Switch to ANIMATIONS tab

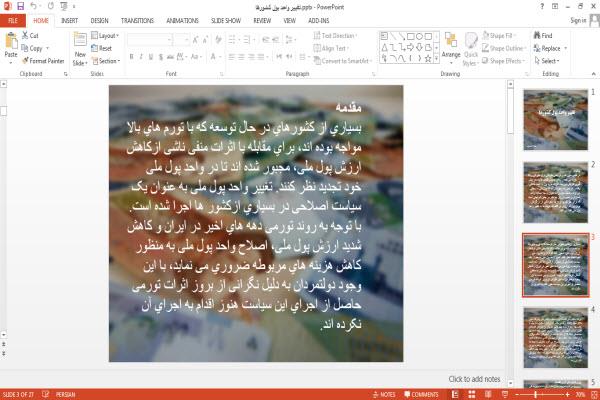[x=183, y=21]
